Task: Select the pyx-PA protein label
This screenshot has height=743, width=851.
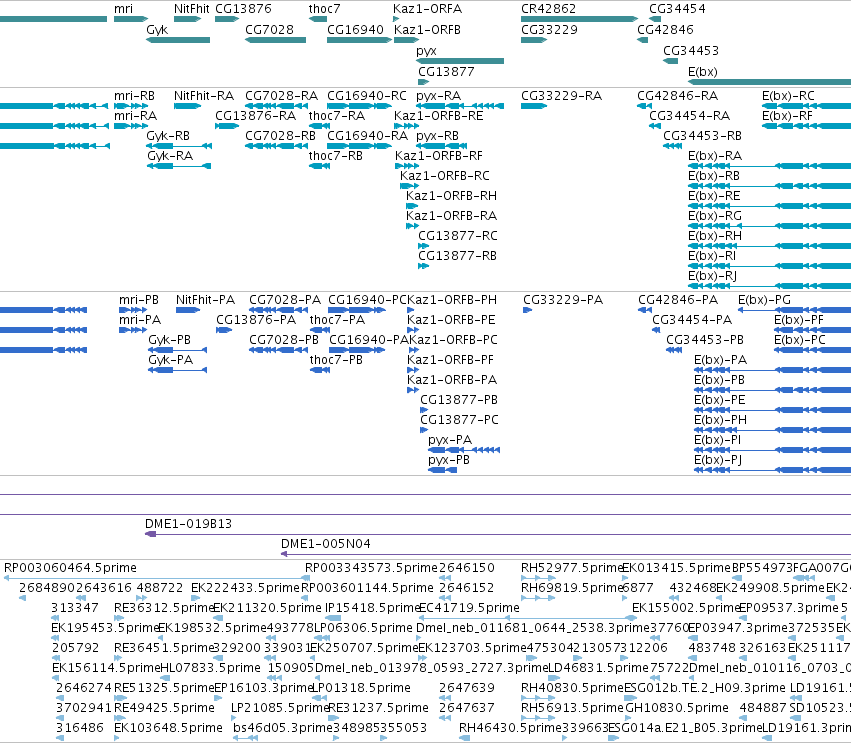Action: (x=450, y=440)
